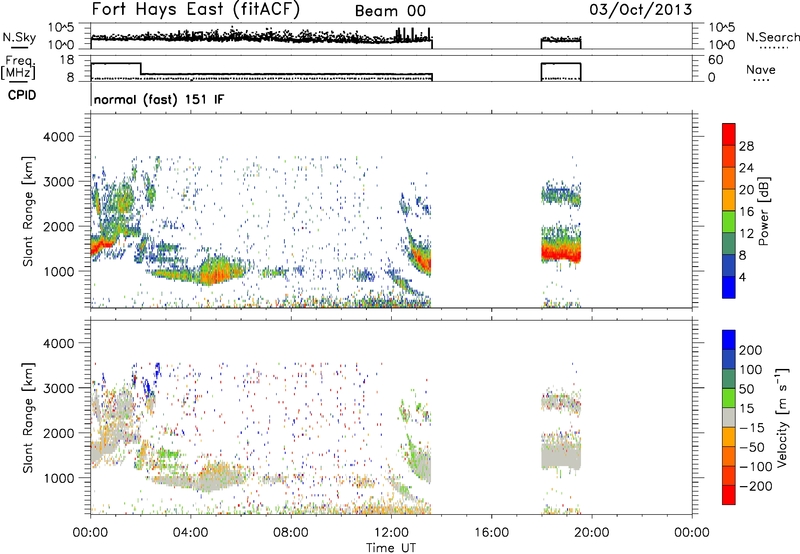Click the date '03/Oct/2013'

pyautogui.click(x=641, y=10)
